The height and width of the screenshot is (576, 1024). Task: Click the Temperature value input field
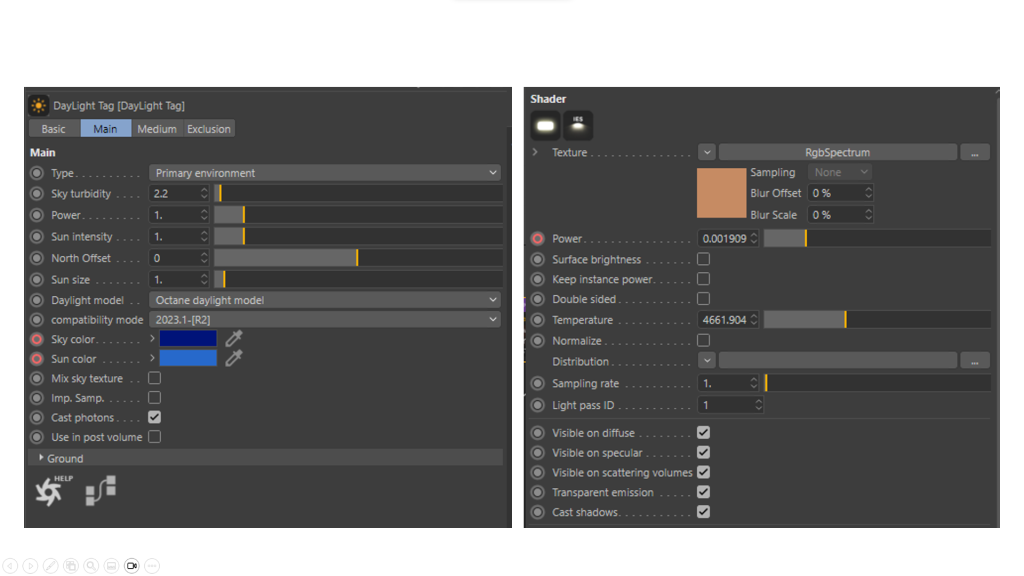point(722,320)
